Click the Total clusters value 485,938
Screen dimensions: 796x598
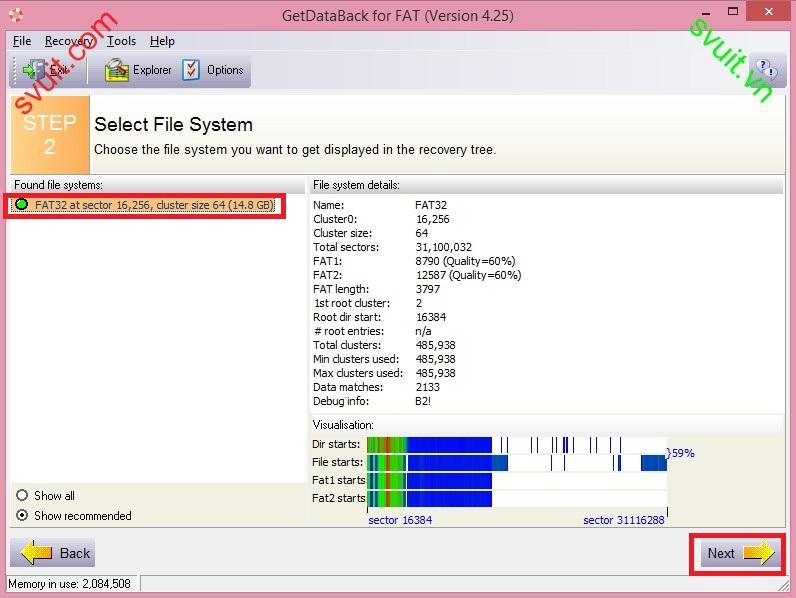[x=435, y=345]
